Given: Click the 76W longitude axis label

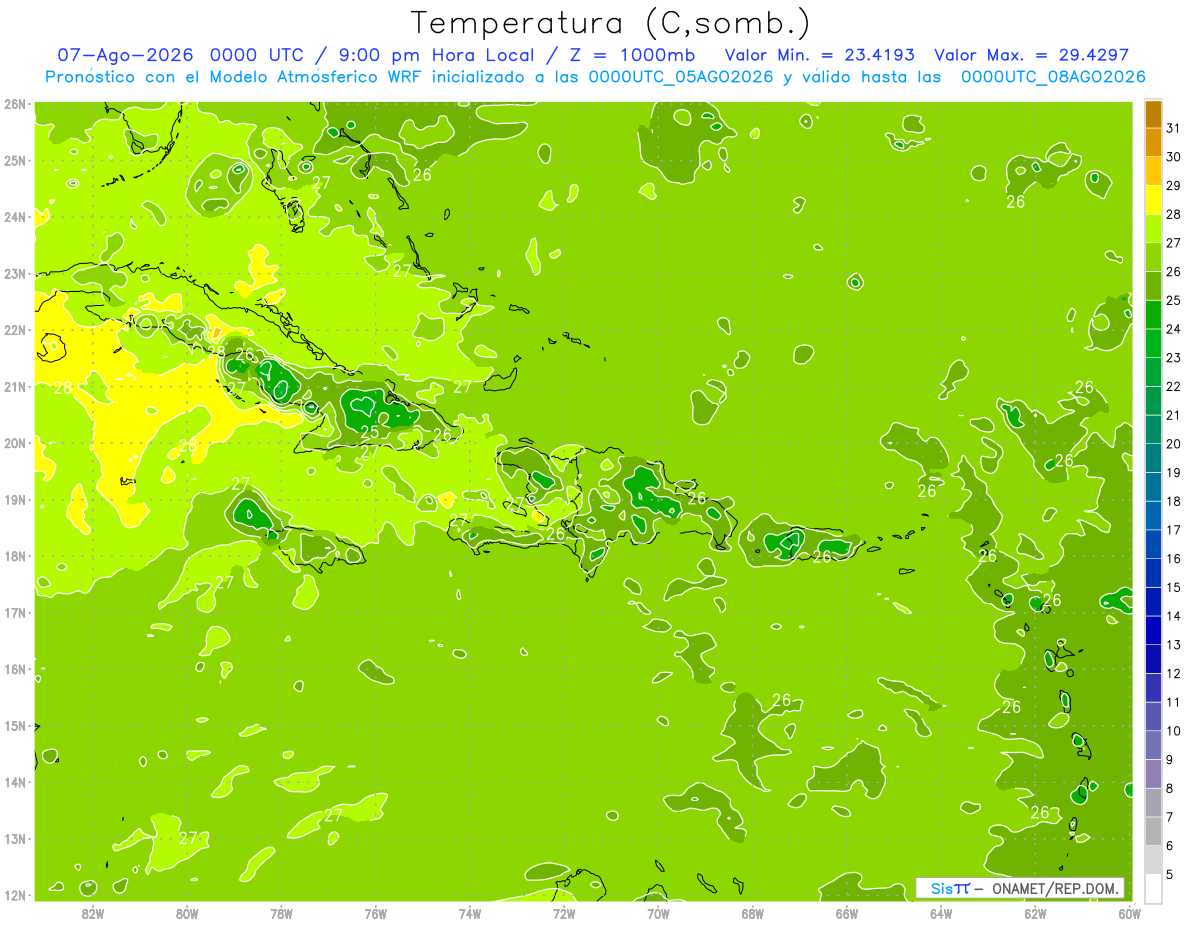Looking at the screenshot, I should coord(375,913).
